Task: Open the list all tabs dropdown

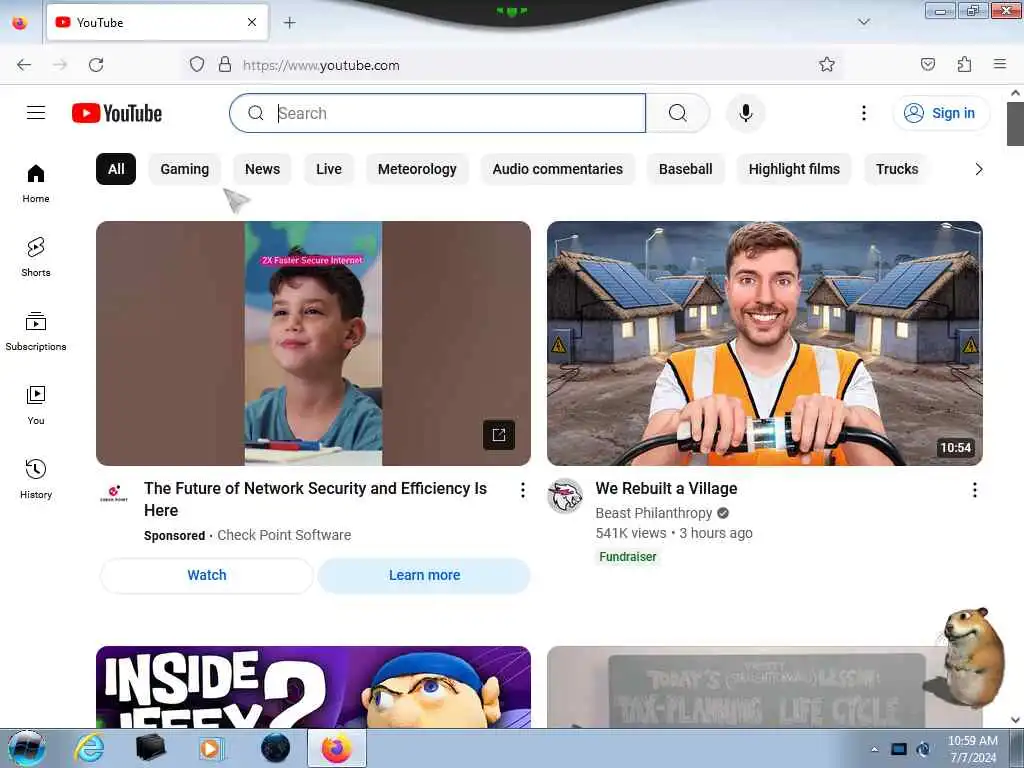Action: [x=863, y=22]
